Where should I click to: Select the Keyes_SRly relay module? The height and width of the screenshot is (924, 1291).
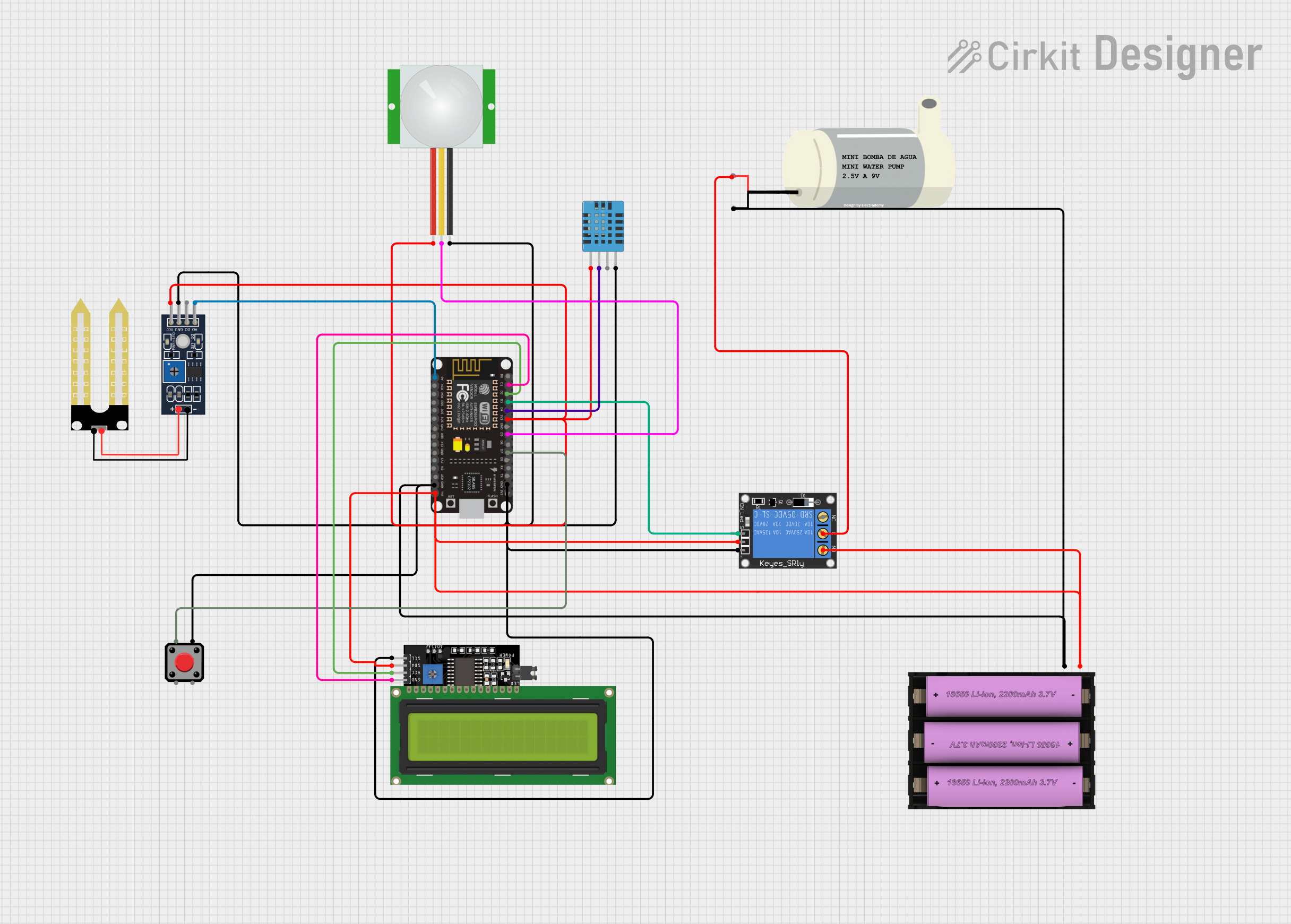pyautogui.click(x=787, y=530)
